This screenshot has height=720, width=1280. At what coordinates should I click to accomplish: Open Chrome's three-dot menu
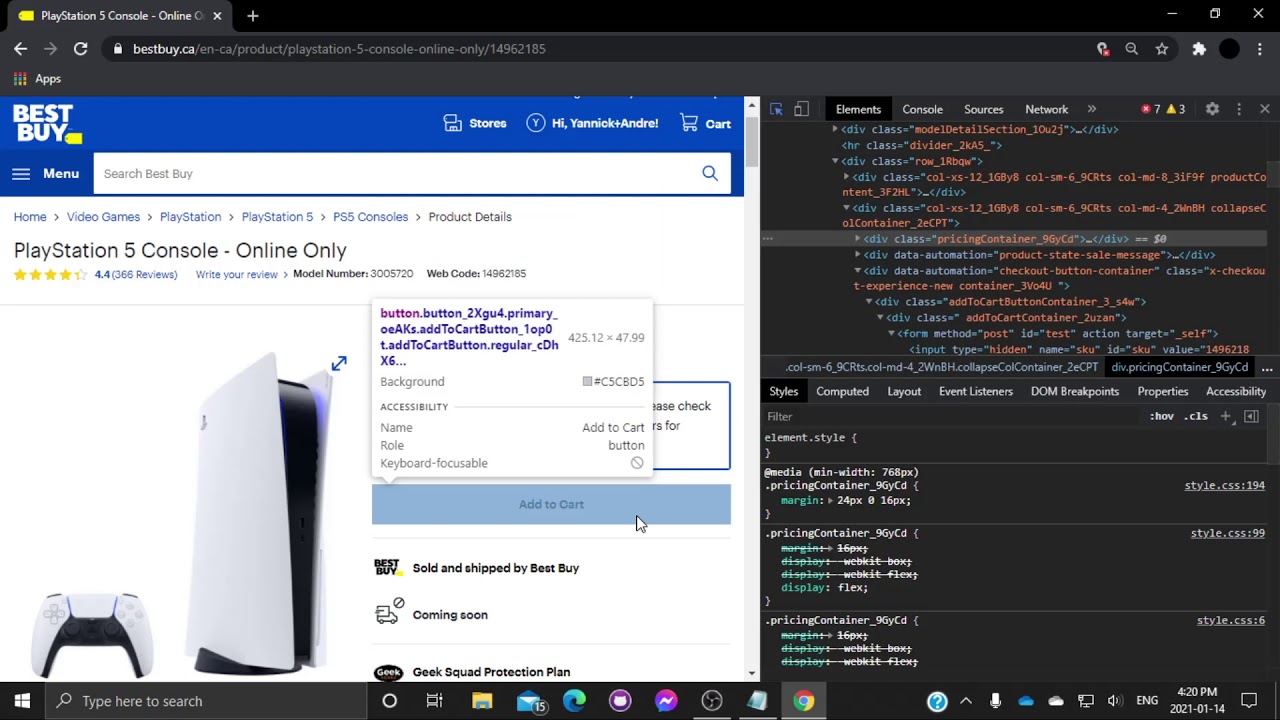(x=1261, y=48)
